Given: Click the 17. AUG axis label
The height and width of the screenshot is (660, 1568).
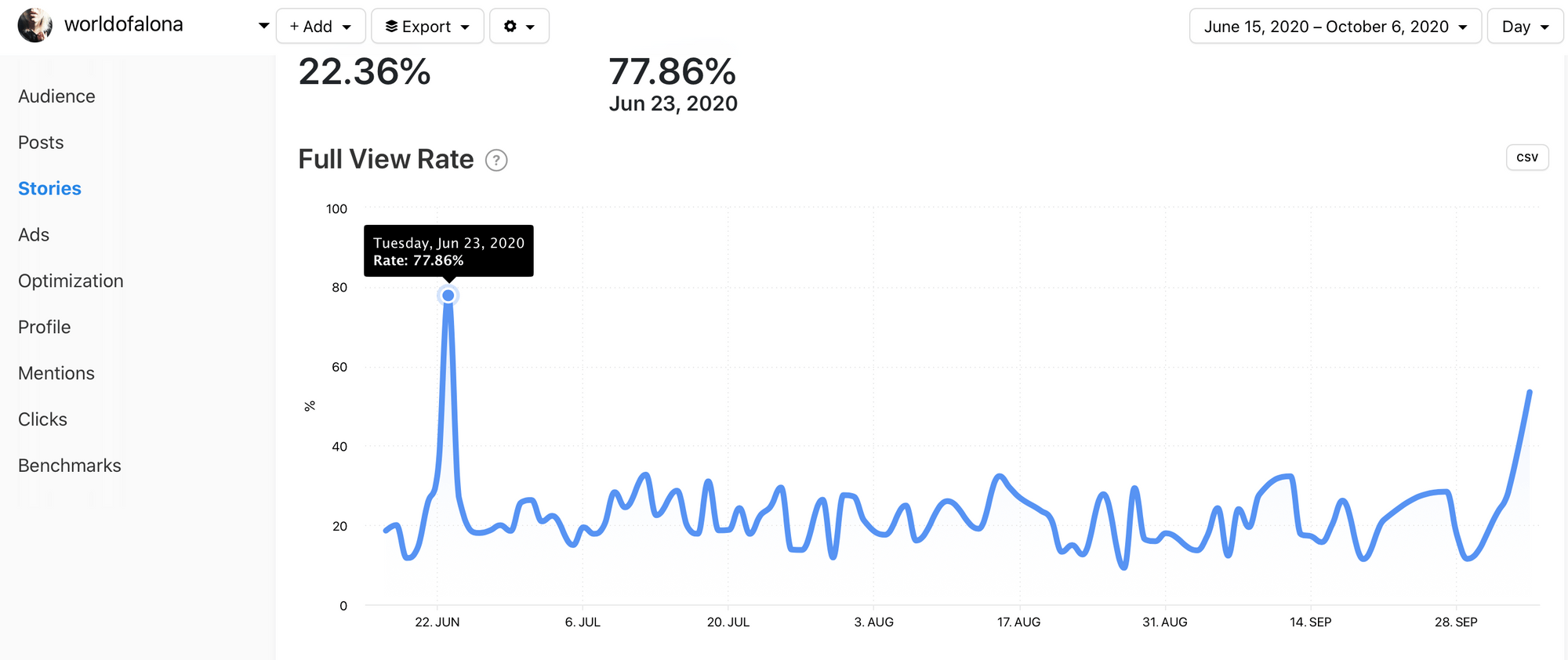Looking at the screenshot, I should [x=1018, y=622].
